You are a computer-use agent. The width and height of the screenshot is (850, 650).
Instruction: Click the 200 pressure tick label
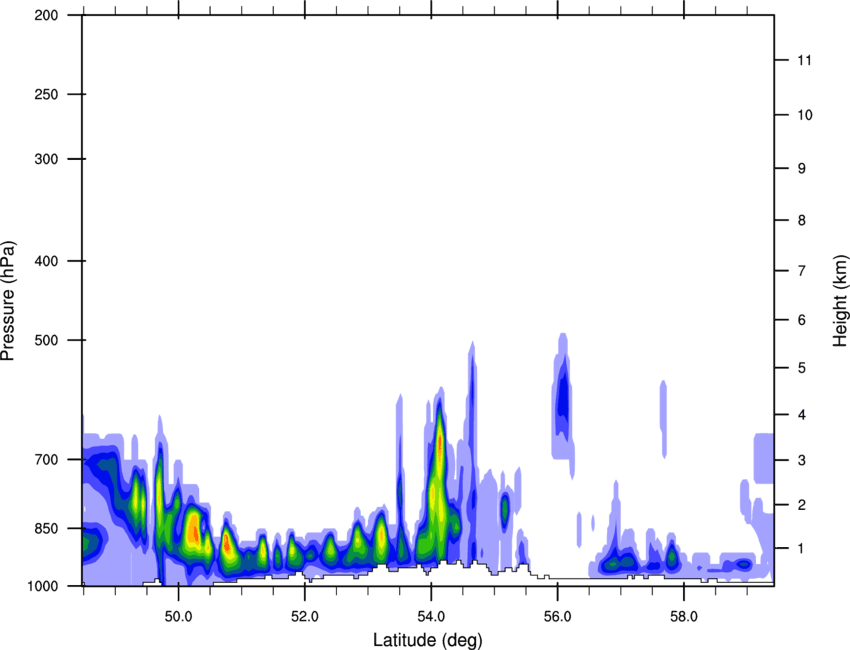(x=46, y=15)
